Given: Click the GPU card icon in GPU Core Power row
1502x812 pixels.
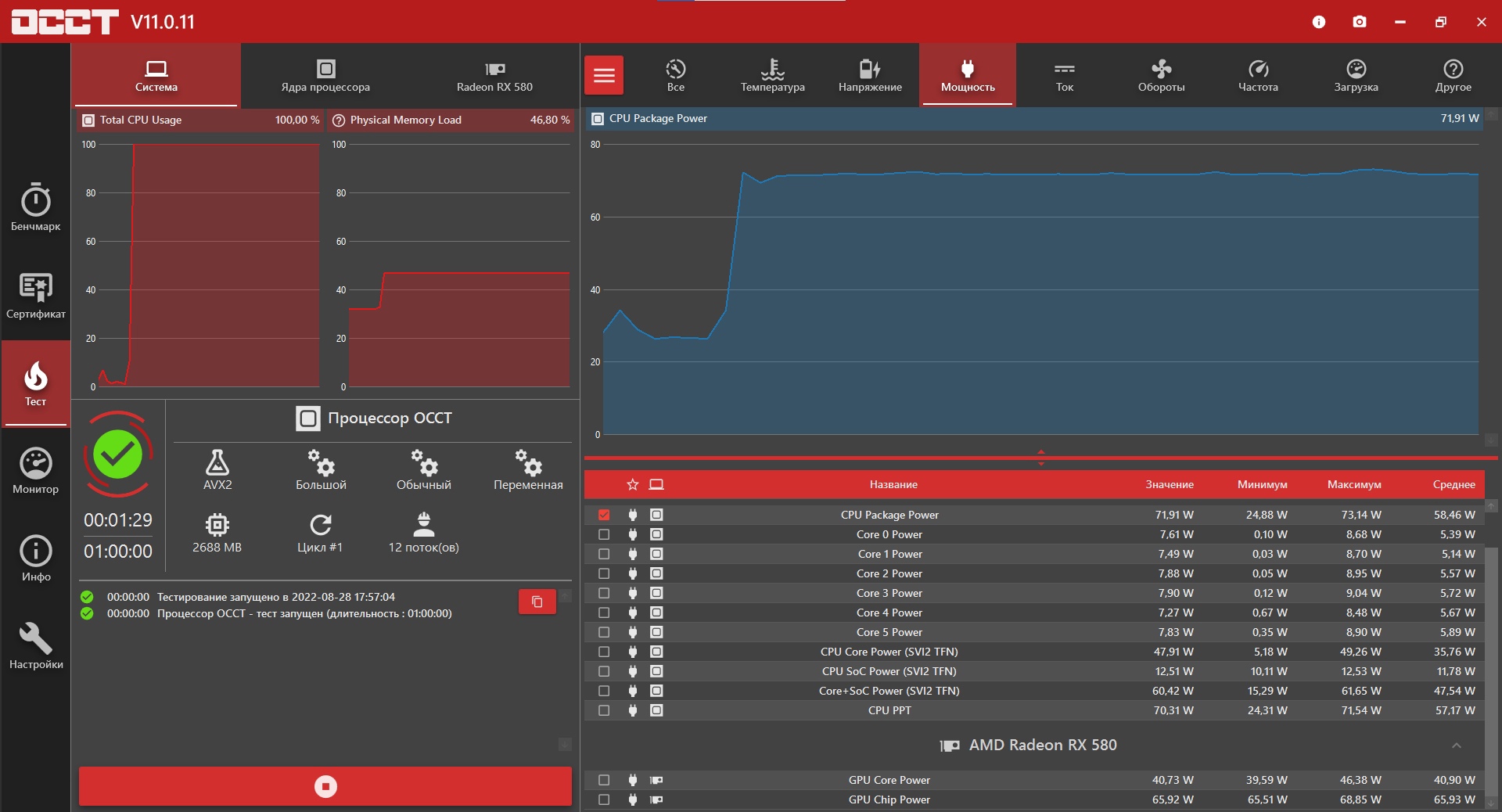Looking at the screenshot, I should coord(656,780).
